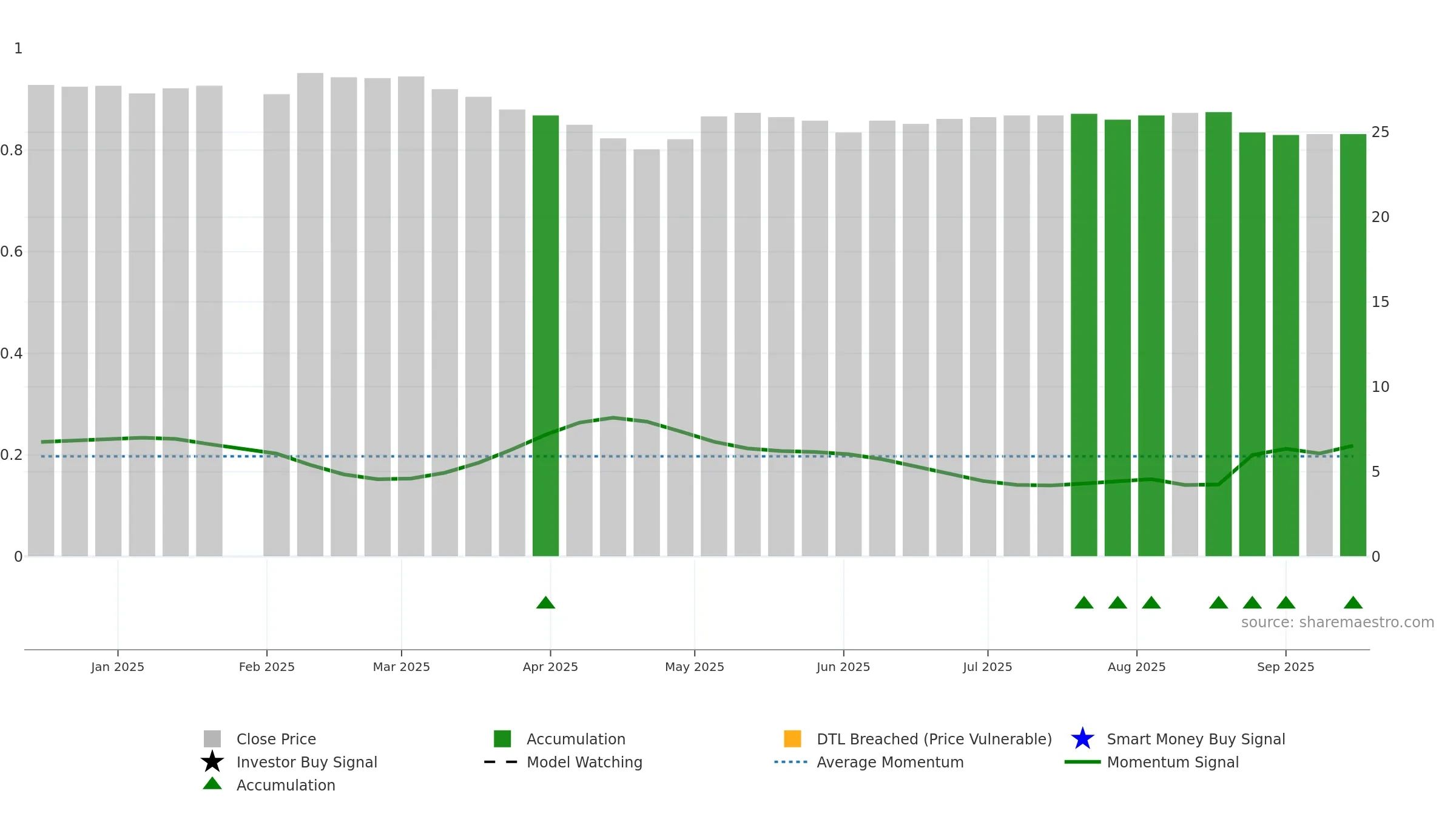Screen dimensions: 1456x819
Task: Click the gray Close Price color swatch
Action: (x=212, y=739)
